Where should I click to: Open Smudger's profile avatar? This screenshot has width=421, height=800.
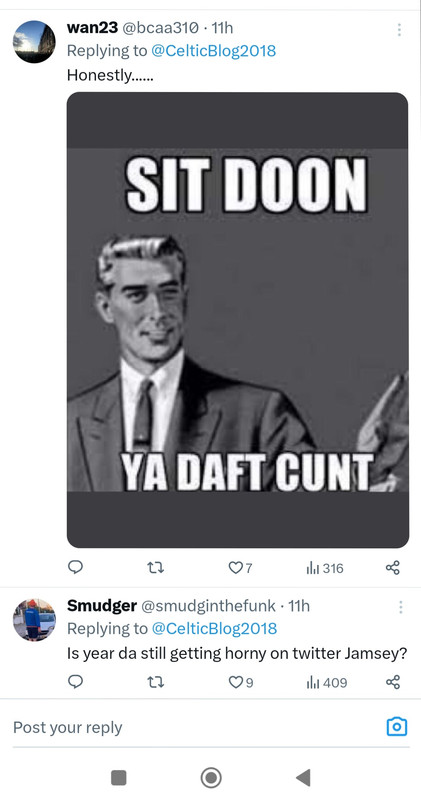[34, 620]
